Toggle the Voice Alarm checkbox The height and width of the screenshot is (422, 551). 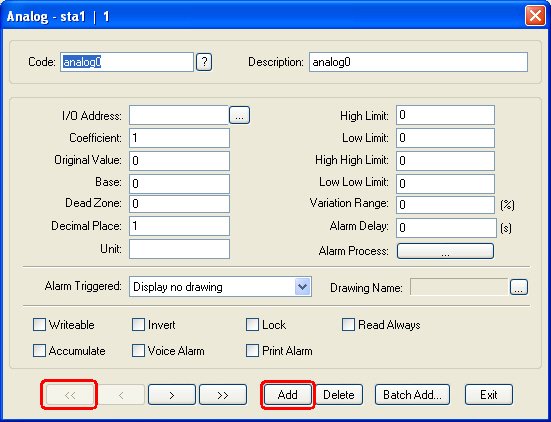[x=138, y=351]
